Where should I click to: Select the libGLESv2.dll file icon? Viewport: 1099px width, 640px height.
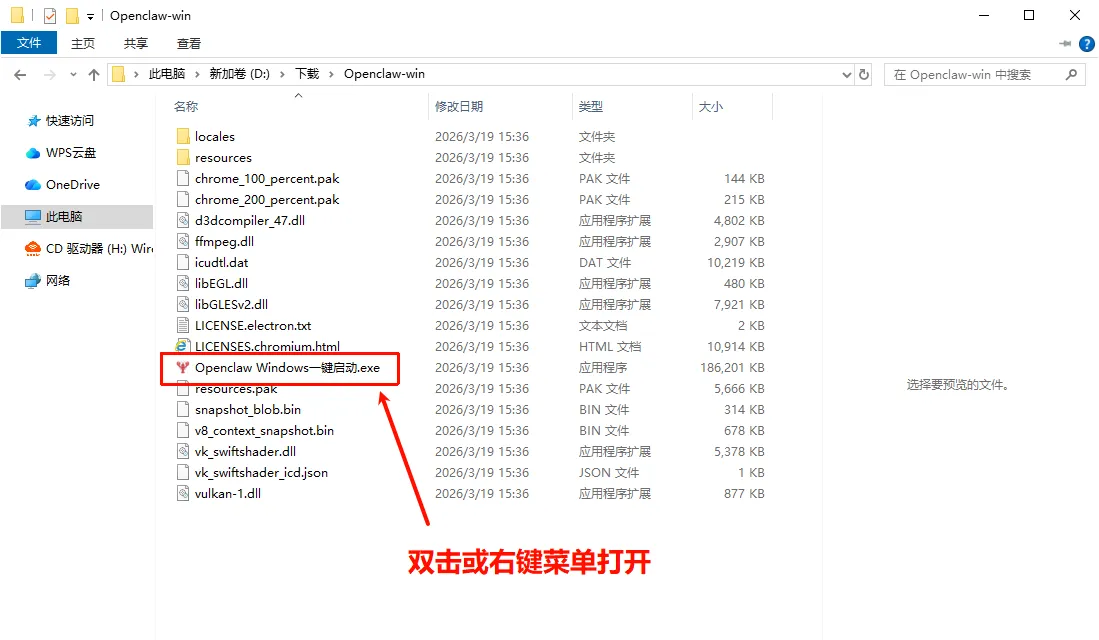[x=183, y=304]
